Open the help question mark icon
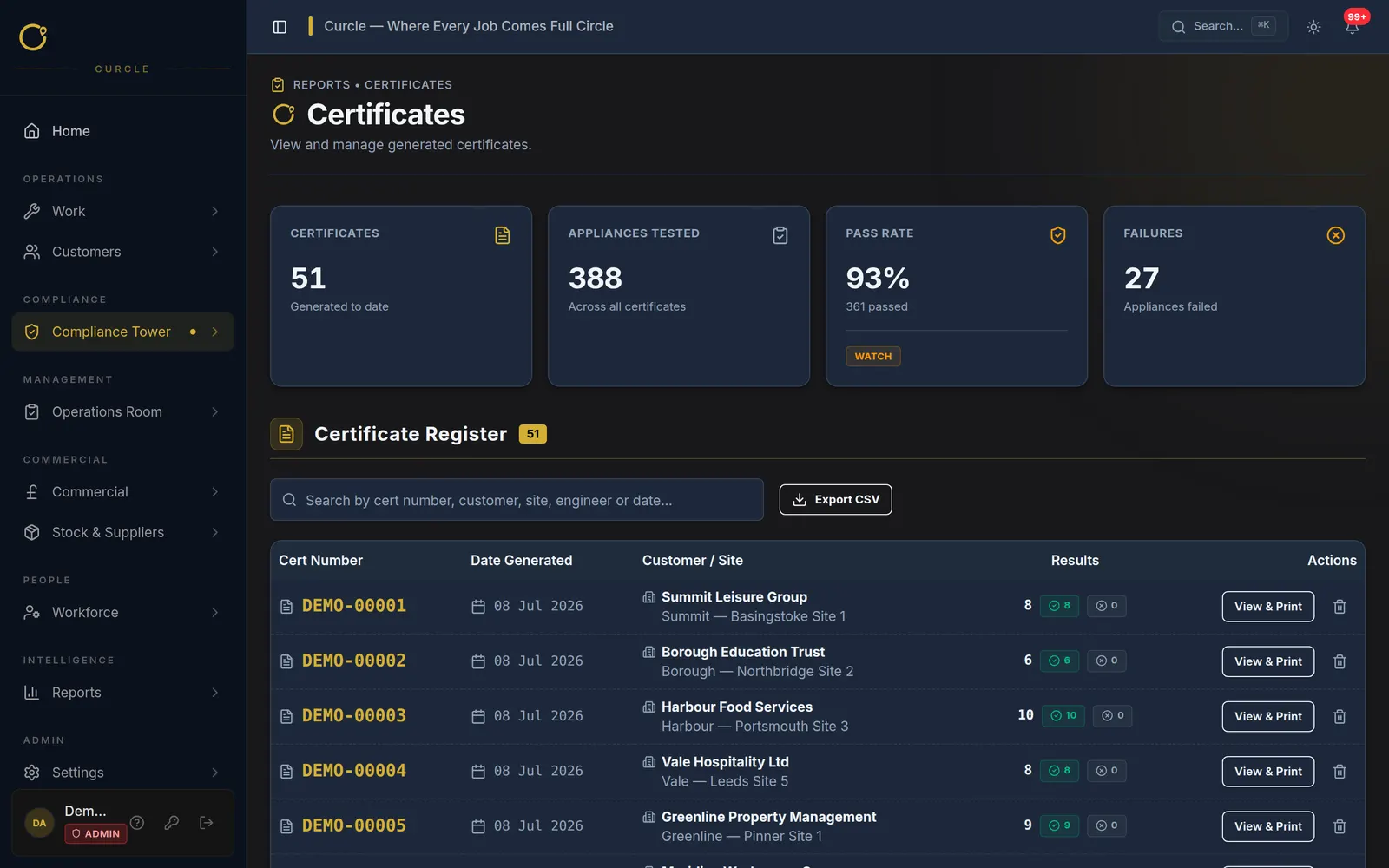1389x868 pixels. (137, 822)
